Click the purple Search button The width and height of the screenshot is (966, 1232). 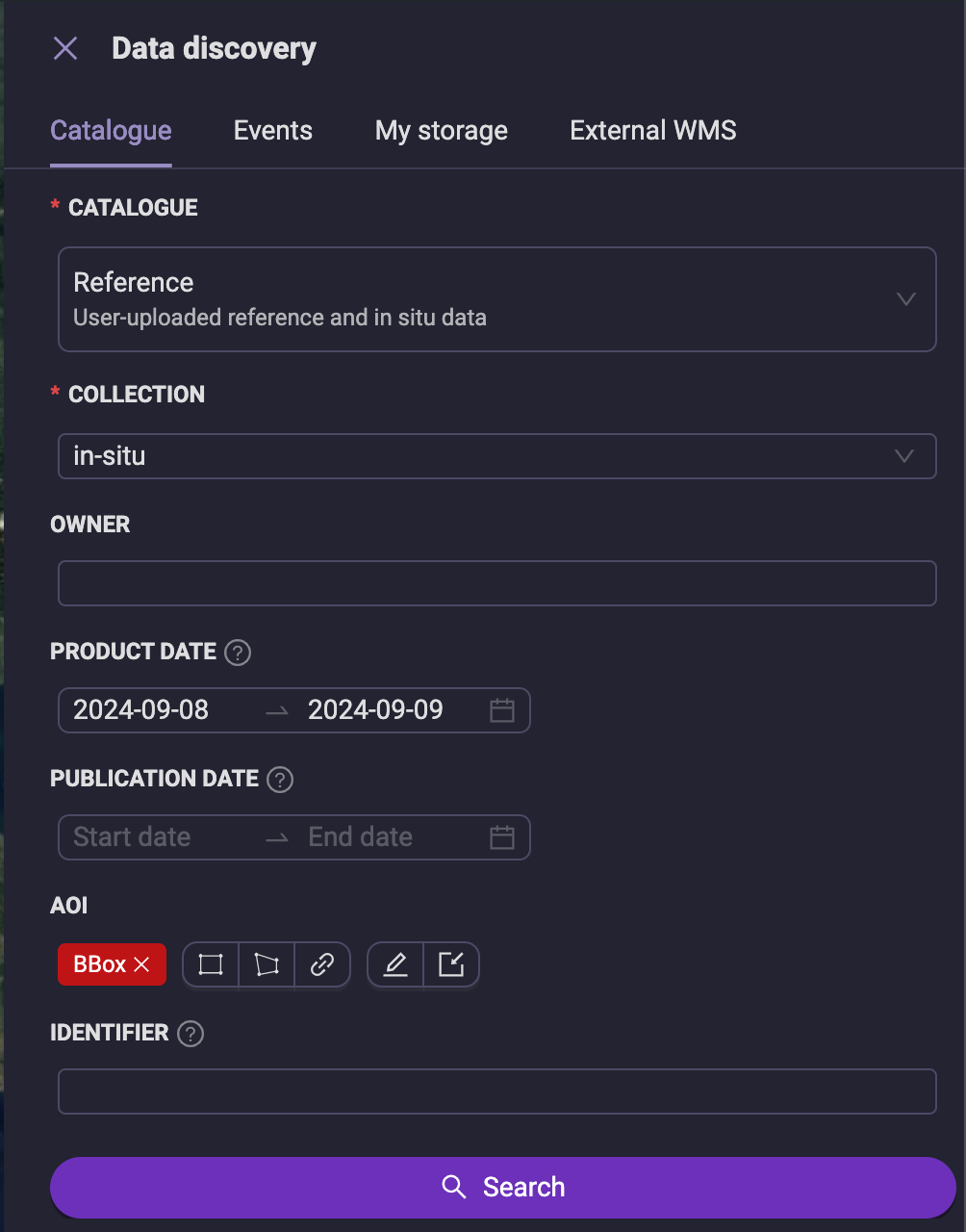(x=503, y=1187)
